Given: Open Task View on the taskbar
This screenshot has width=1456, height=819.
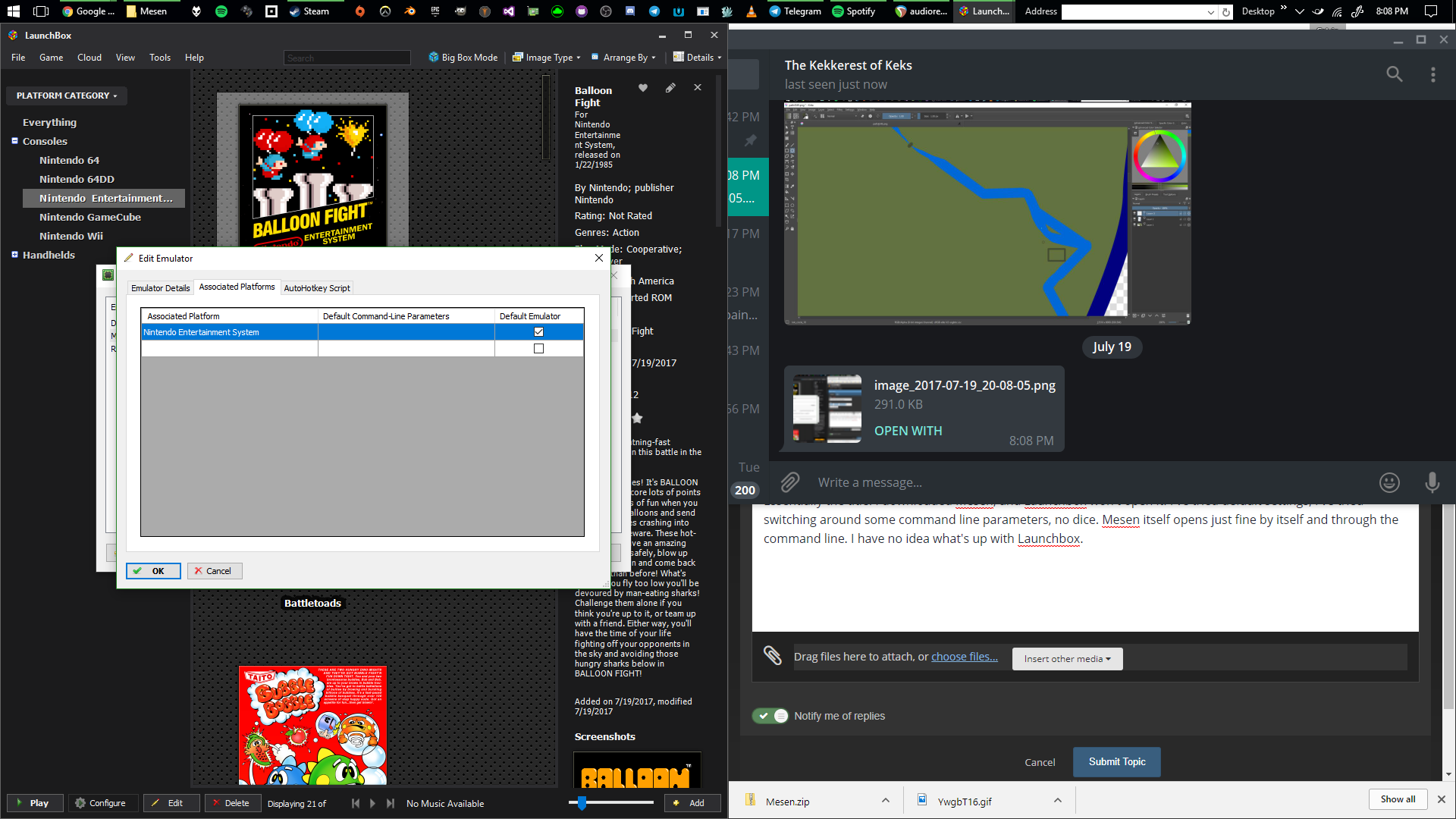Looking at the screenshot, I should [41, 11].
